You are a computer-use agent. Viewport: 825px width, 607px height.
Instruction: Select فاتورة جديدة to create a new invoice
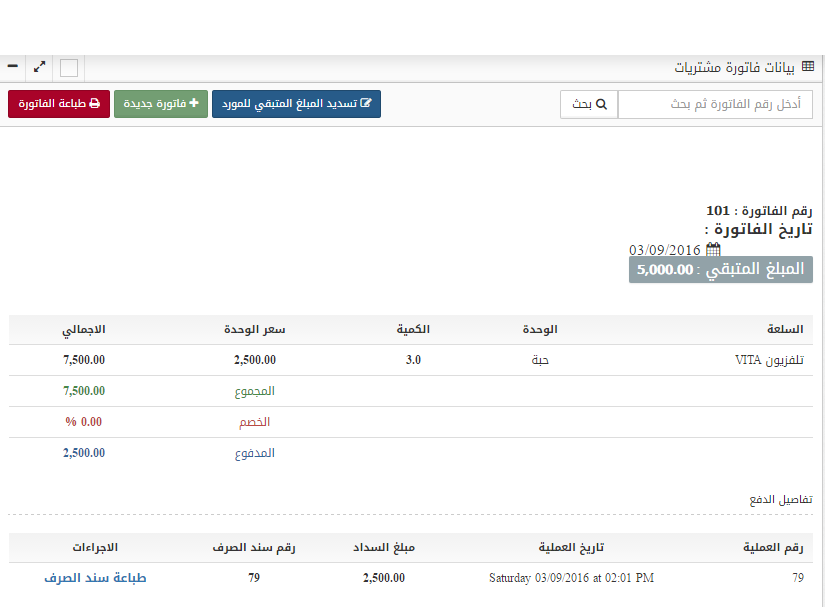162,103
